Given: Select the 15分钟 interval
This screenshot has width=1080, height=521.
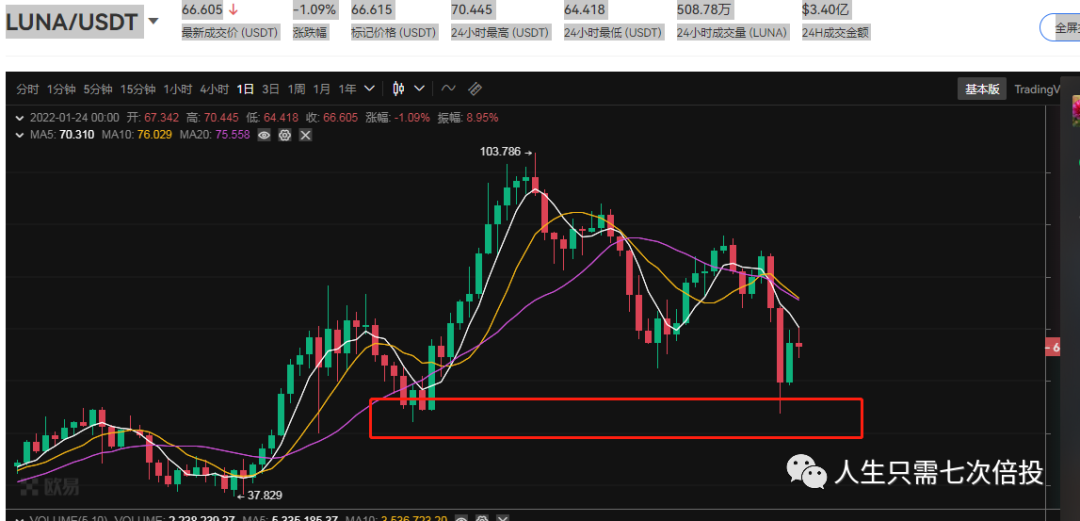Looking at the screenshot, I should pyautogui.click(x=137, y=89).
